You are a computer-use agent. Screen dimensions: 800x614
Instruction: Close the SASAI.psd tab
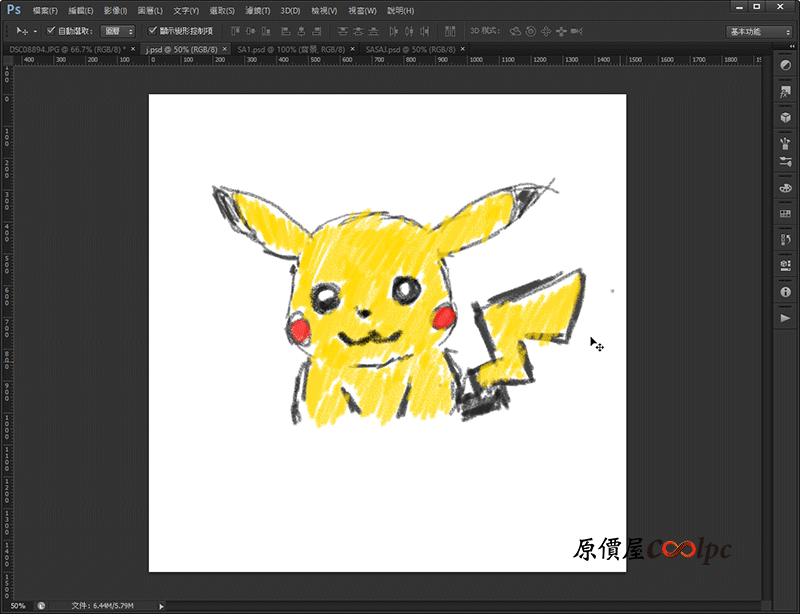point(463,49)
